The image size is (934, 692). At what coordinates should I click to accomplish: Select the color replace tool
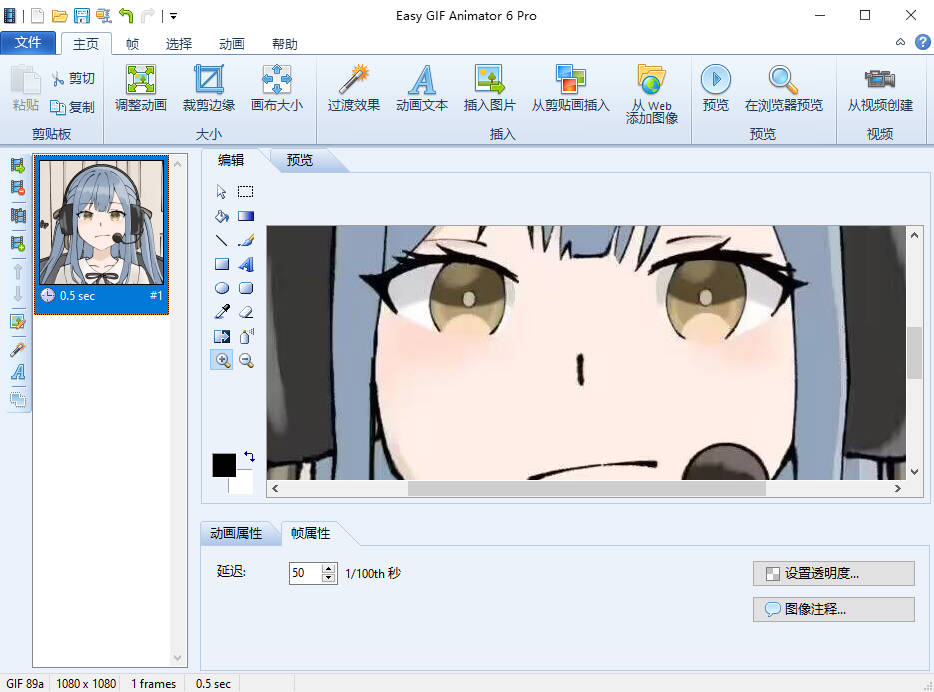tap(222, 336)
